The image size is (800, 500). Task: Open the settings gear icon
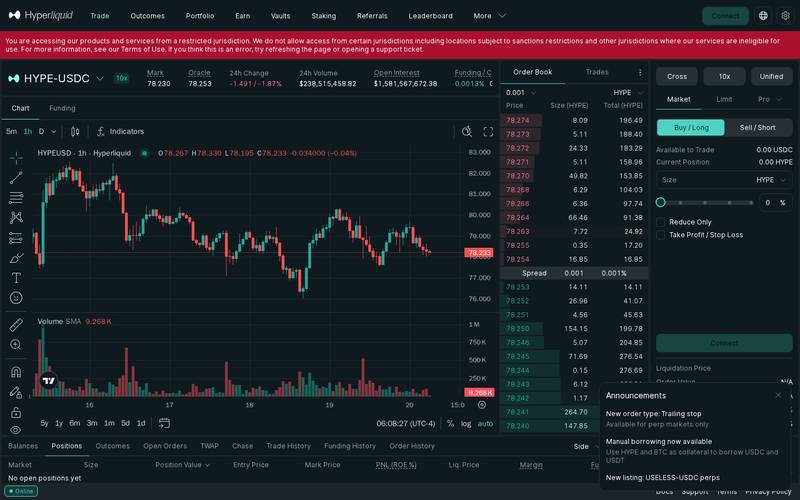point(786,16)
